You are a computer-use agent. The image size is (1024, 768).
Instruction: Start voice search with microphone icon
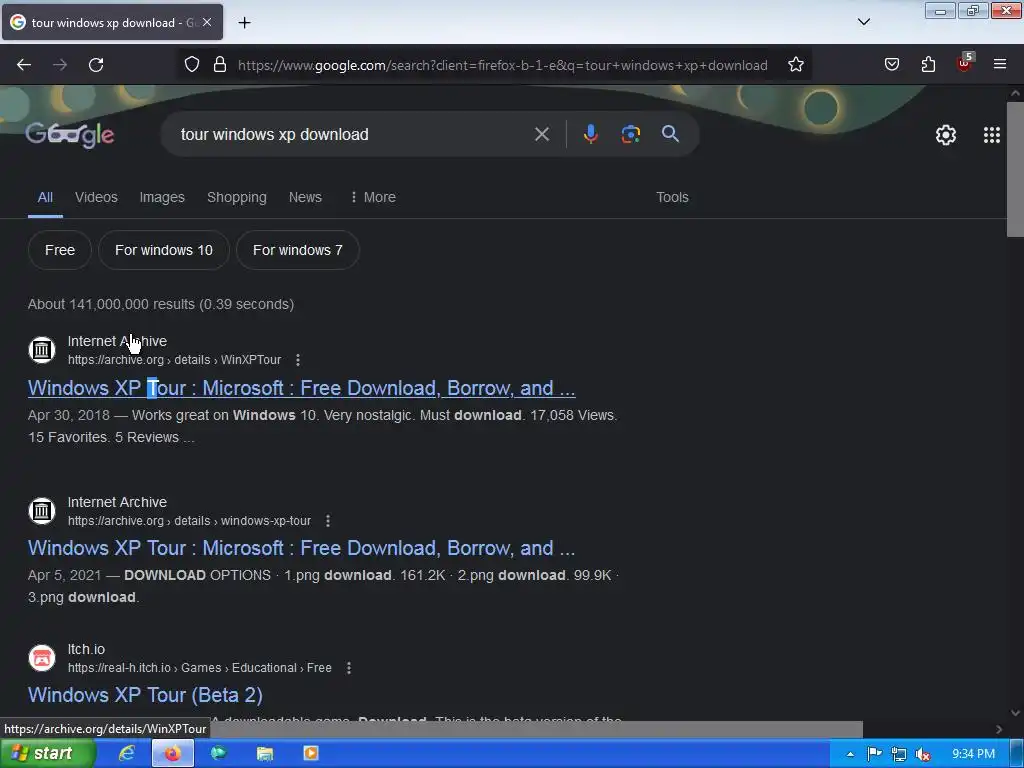pyautogui.click(x=590, y=135)
